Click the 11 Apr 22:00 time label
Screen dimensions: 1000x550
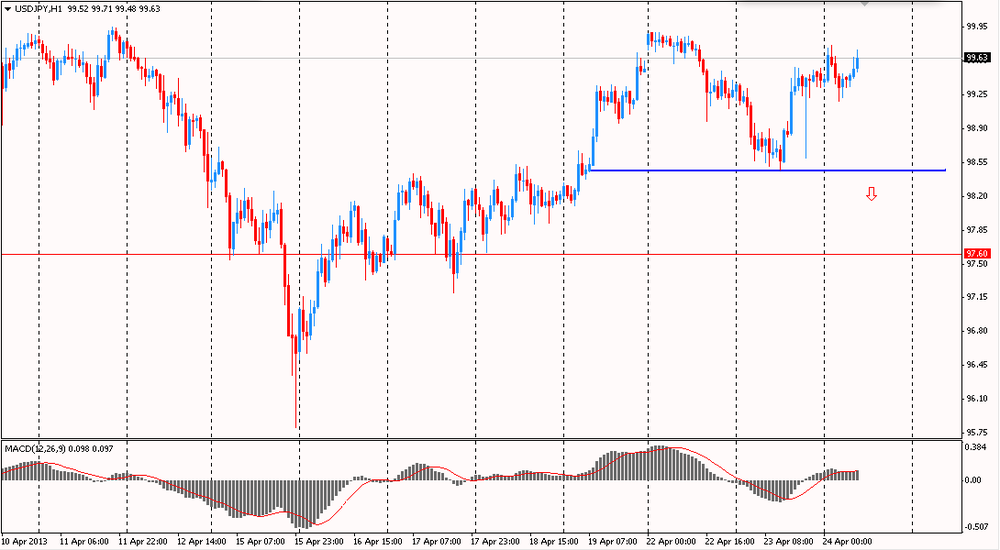142,542
